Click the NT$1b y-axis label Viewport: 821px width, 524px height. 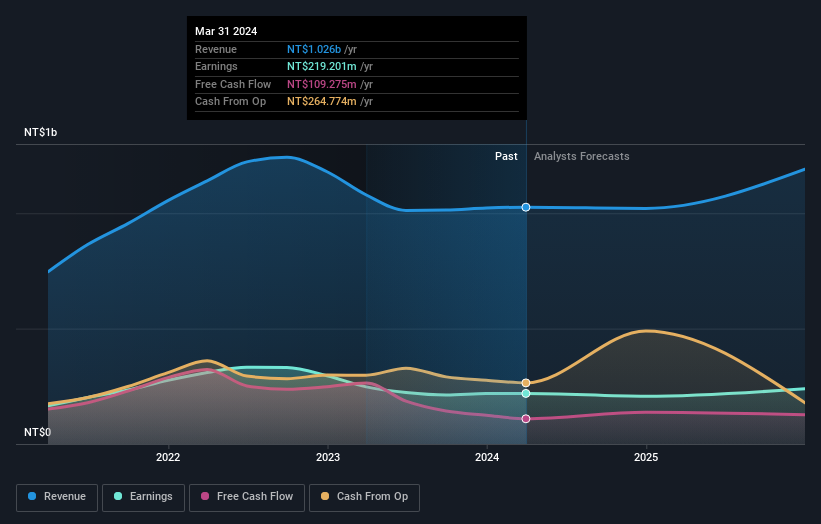pyautogui.click(x=40, y=132)
